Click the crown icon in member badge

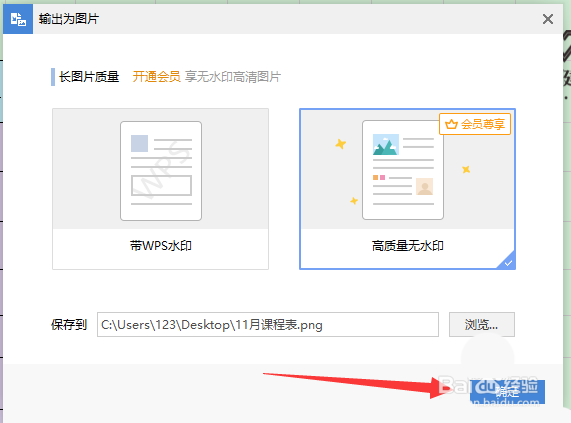click(x=451, y=124)
